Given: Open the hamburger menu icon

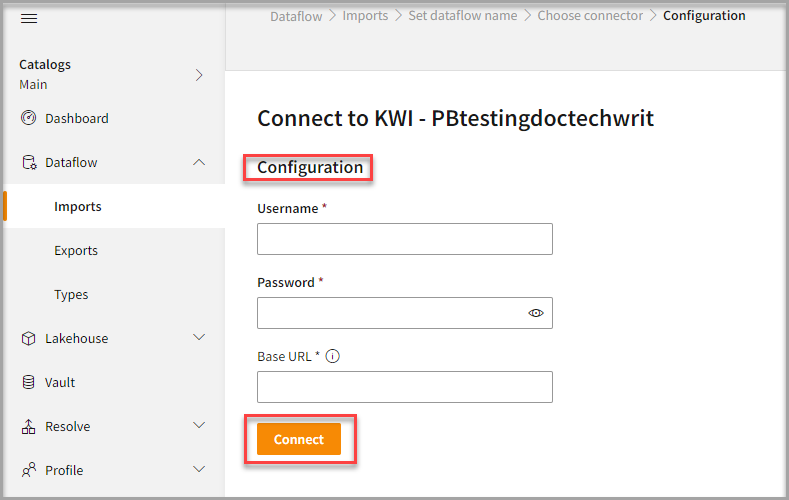Looking at the screenshot, I should tap(29, 19).
